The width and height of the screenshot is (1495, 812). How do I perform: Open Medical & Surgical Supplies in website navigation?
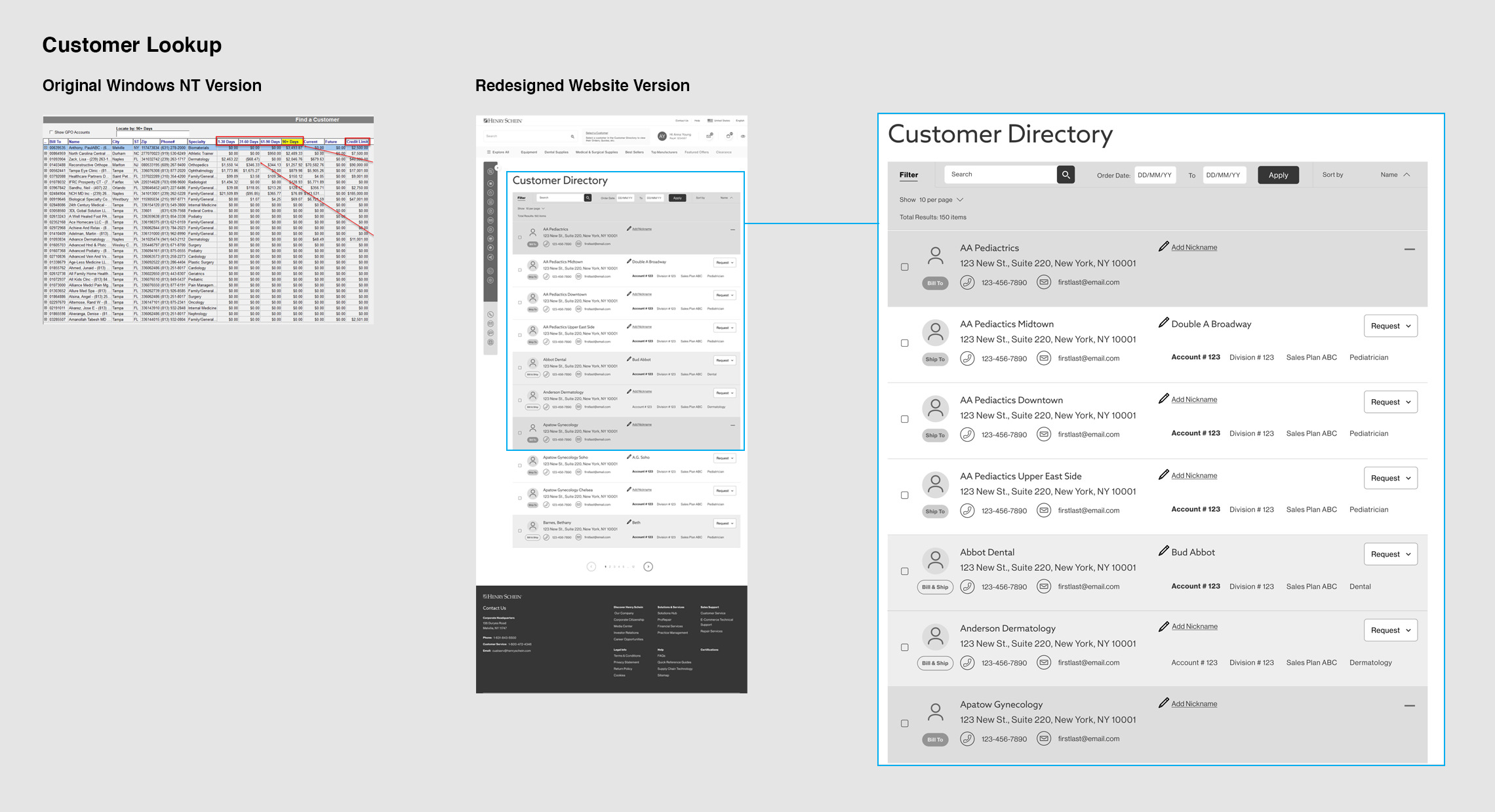point(597,152)
